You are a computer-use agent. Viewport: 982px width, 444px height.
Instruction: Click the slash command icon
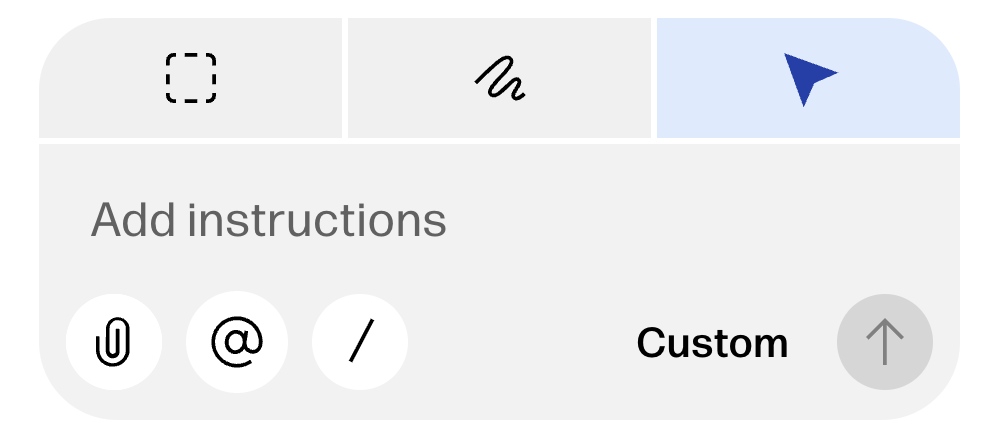pyautogui.click(x=360, y=343)
